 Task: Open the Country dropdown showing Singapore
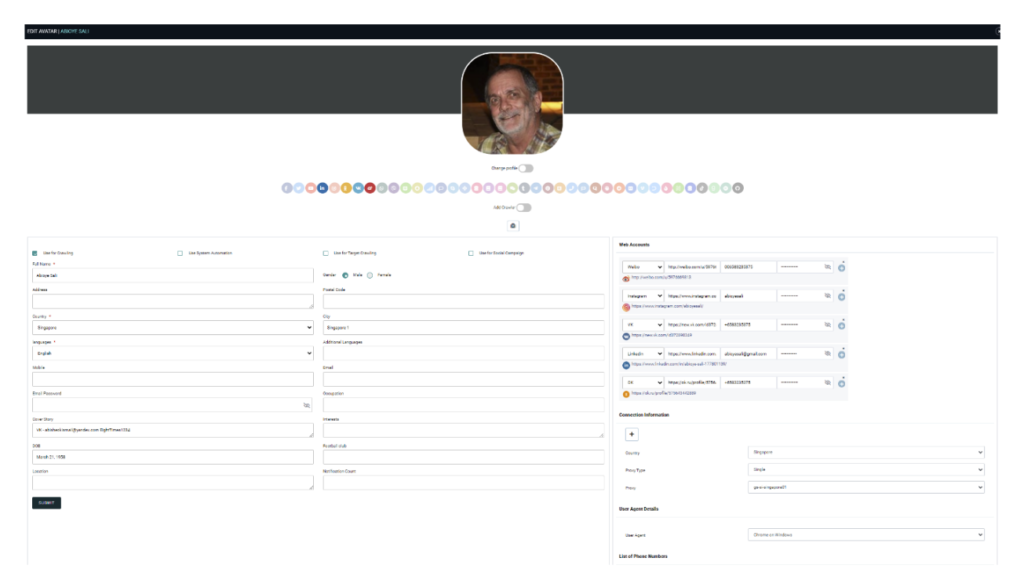(x=172, y=327)
